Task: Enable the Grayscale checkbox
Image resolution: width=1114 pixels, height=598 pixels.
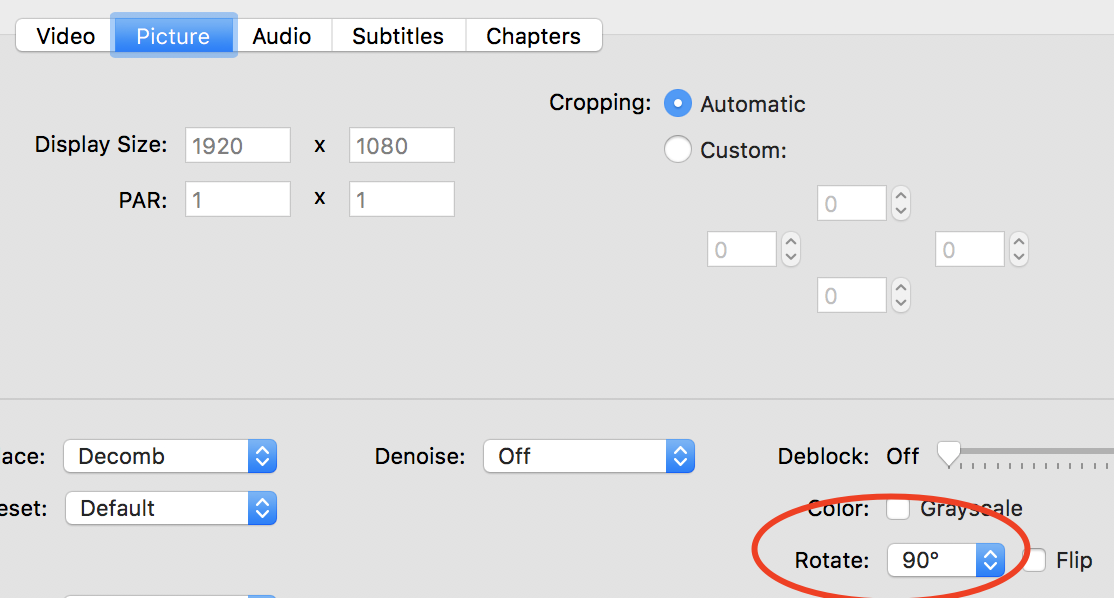Action: pyautogui.click(x=898, y=508)
